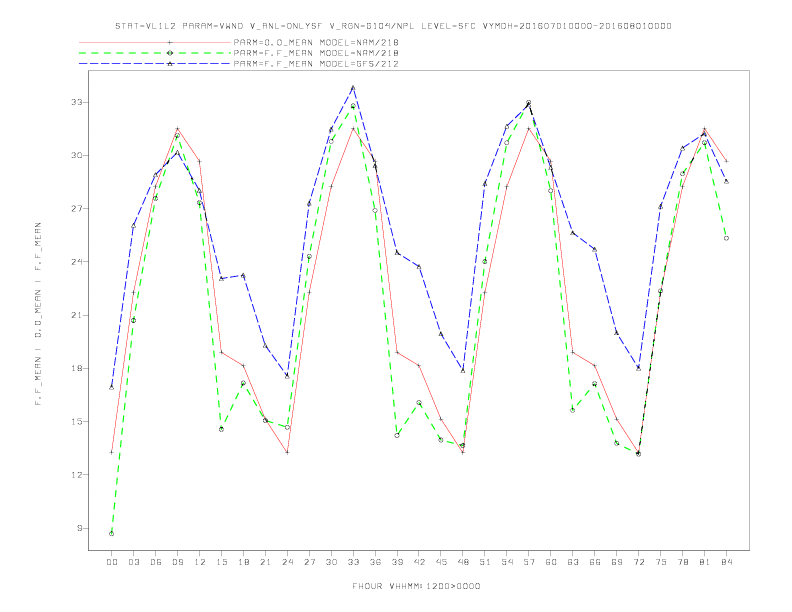Screen dimensions: 792x612
Task: Click x-axis forecast hour label 63
Action: (x=573, y=562)
